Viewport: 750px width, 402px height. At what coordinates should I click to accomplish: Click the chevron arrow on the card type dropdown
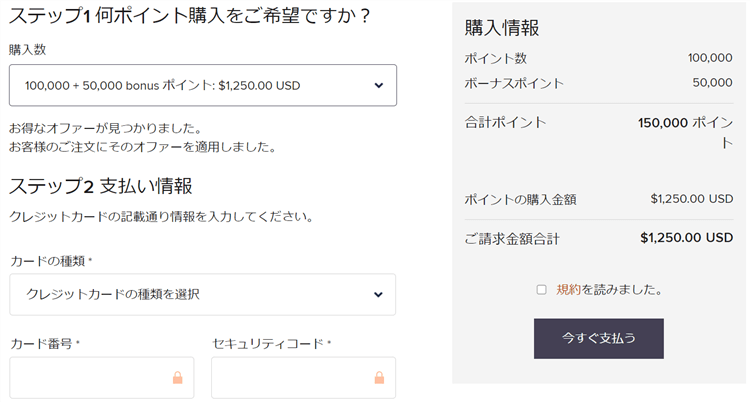coord(379,294)
